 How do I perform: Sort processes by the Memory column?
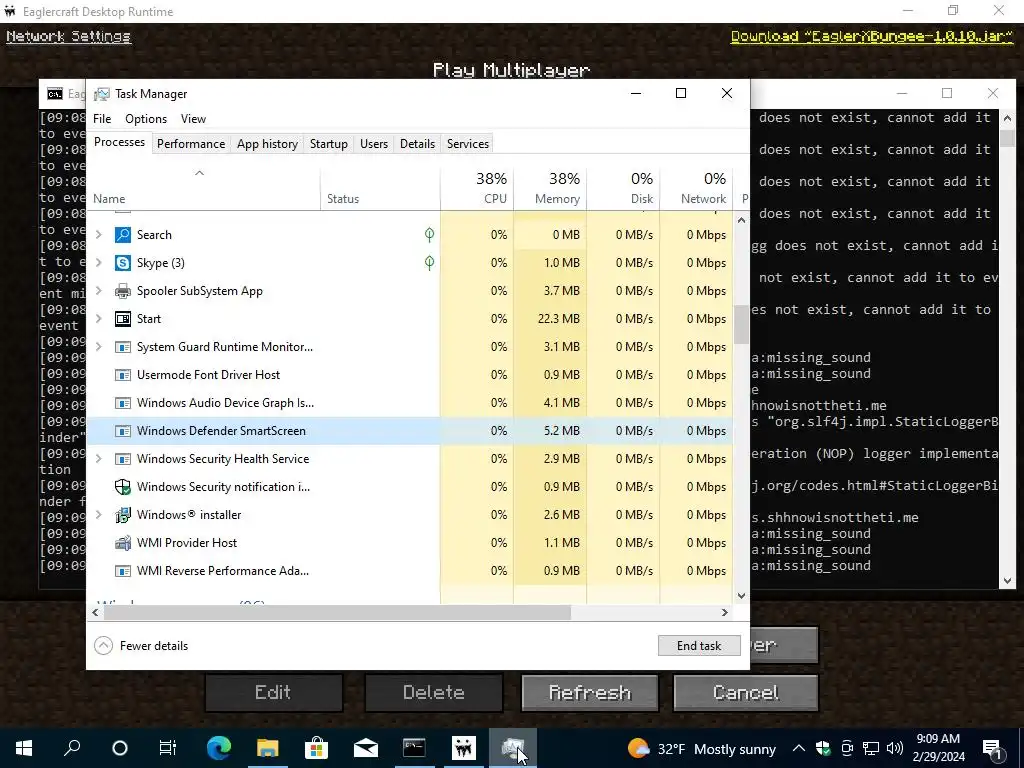550,188
